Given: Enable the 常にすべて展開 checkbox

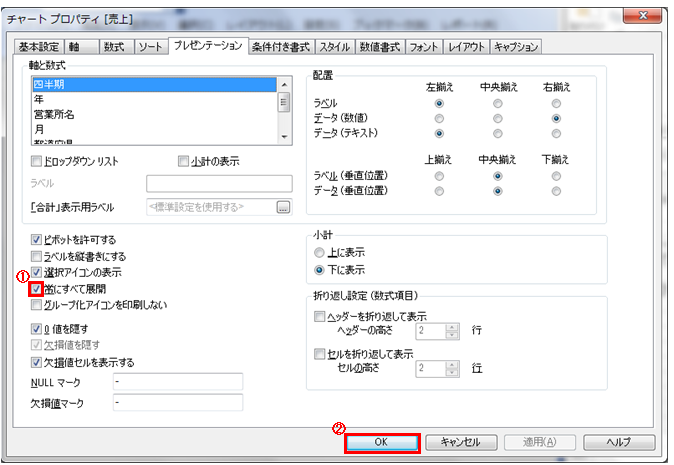Looking at the screenshot, I should [37, 288].
